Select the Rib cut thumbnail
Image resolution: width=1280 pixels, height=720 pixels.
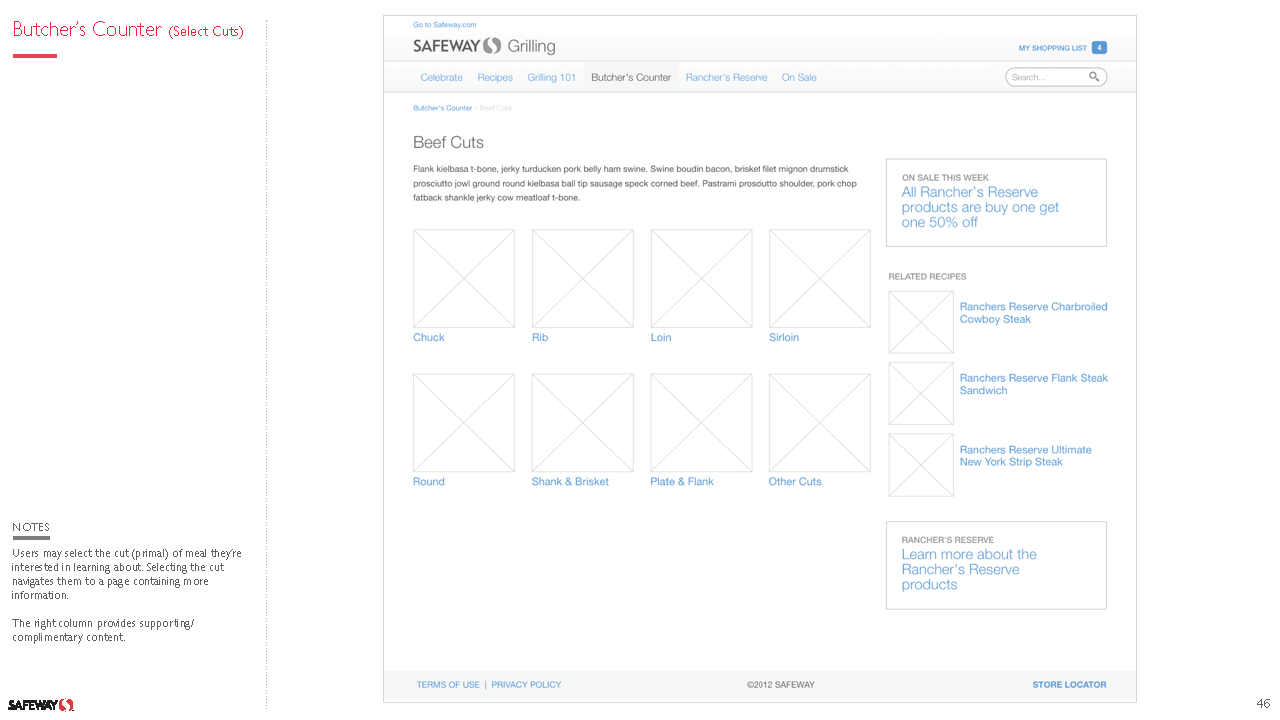click(583, 278)
